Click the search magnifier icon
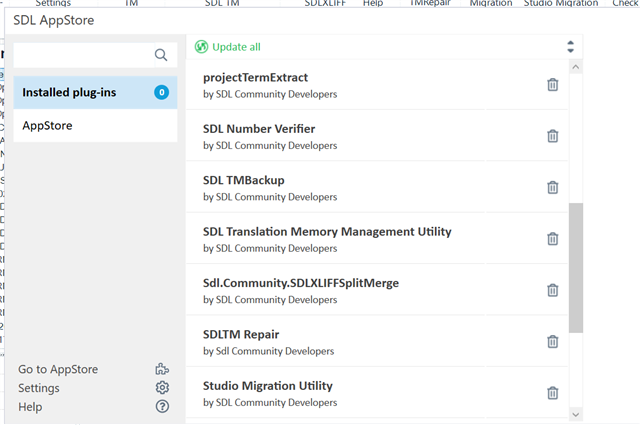 [161, 55]
